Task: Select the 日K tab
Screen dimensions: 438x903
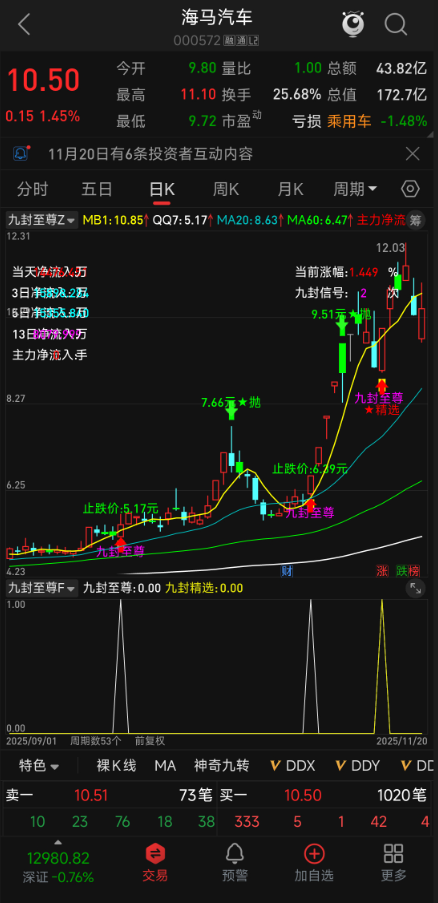Action: pos(162,189)
